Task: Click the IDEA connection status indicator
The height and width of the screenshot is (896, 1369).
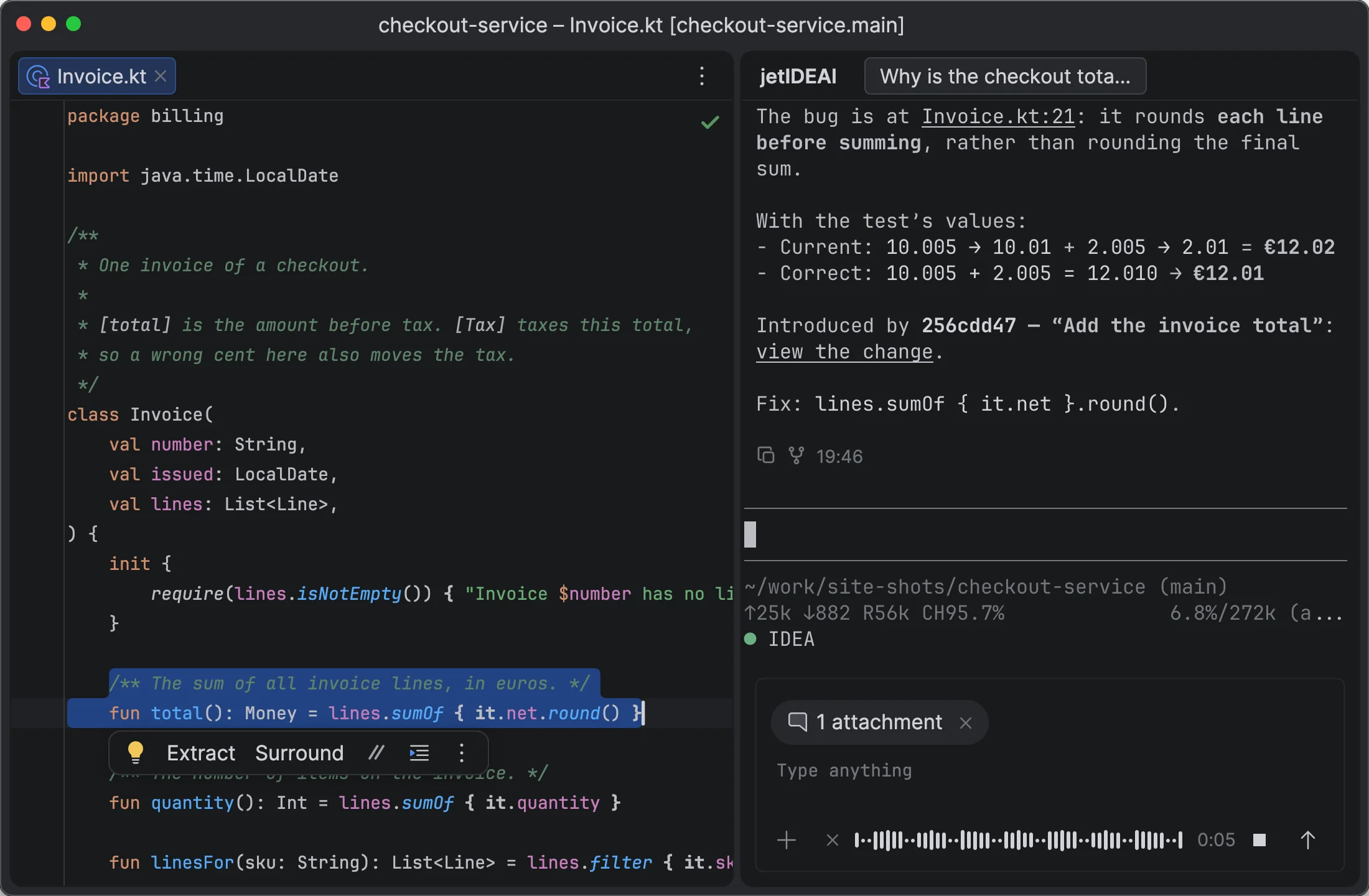Action: [779, 639]
